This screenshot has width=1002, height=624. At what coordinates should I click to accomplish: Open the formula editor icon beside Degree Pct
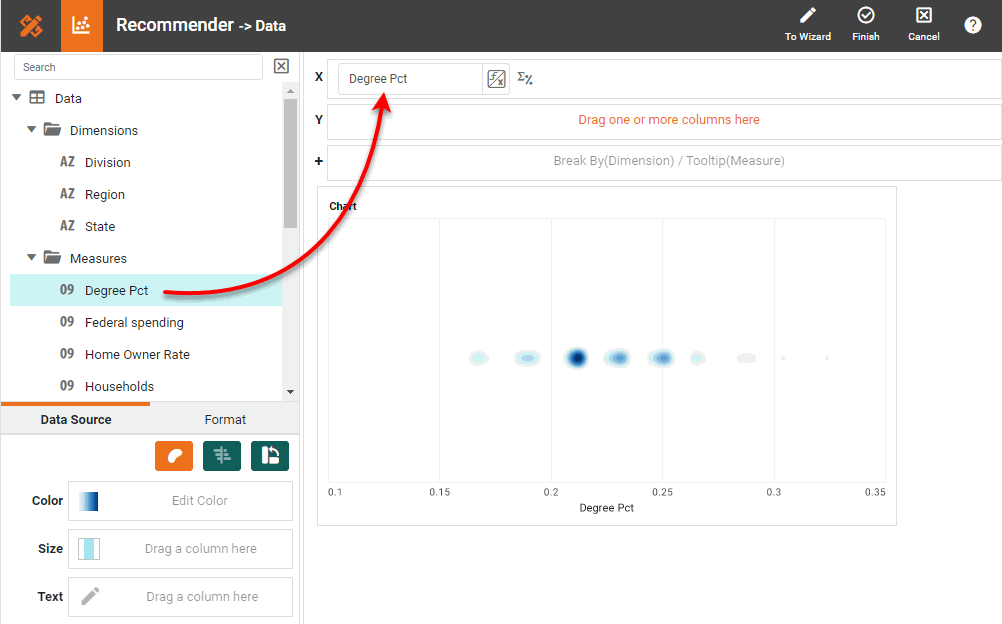(496, 79)
